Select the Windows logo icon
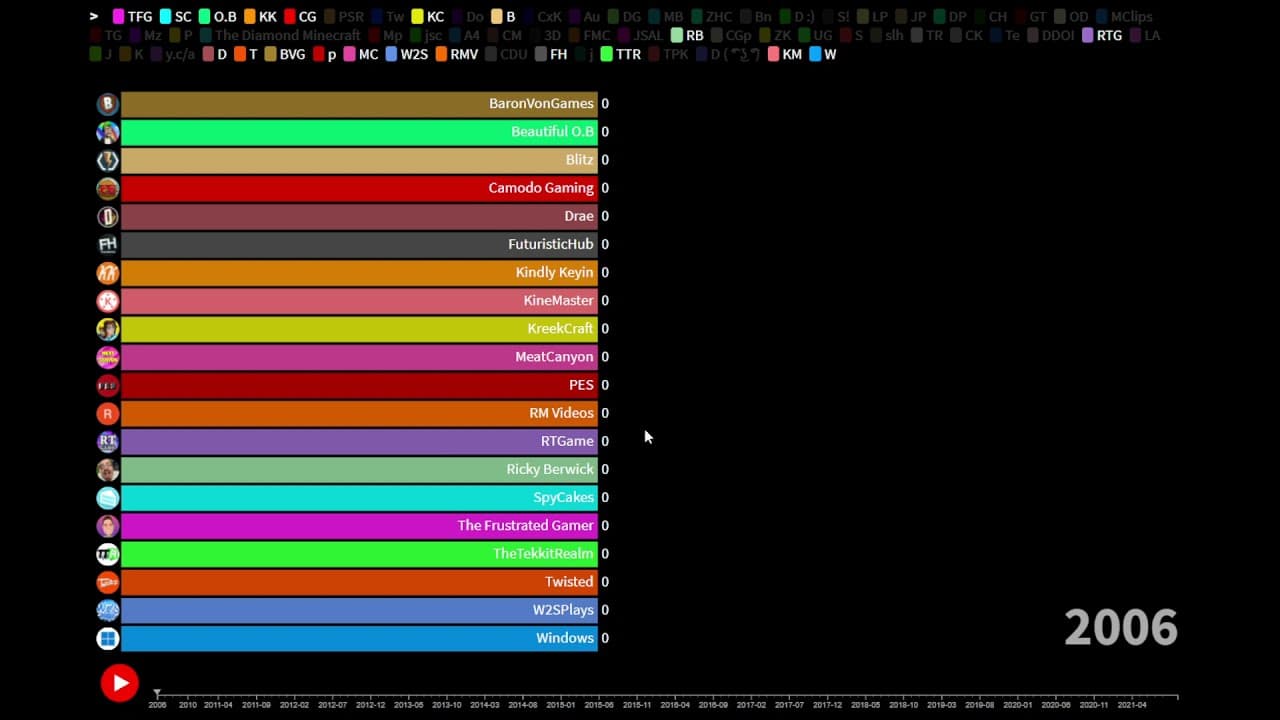Screen dimensions: 1280x720 [x=108, y=638]
